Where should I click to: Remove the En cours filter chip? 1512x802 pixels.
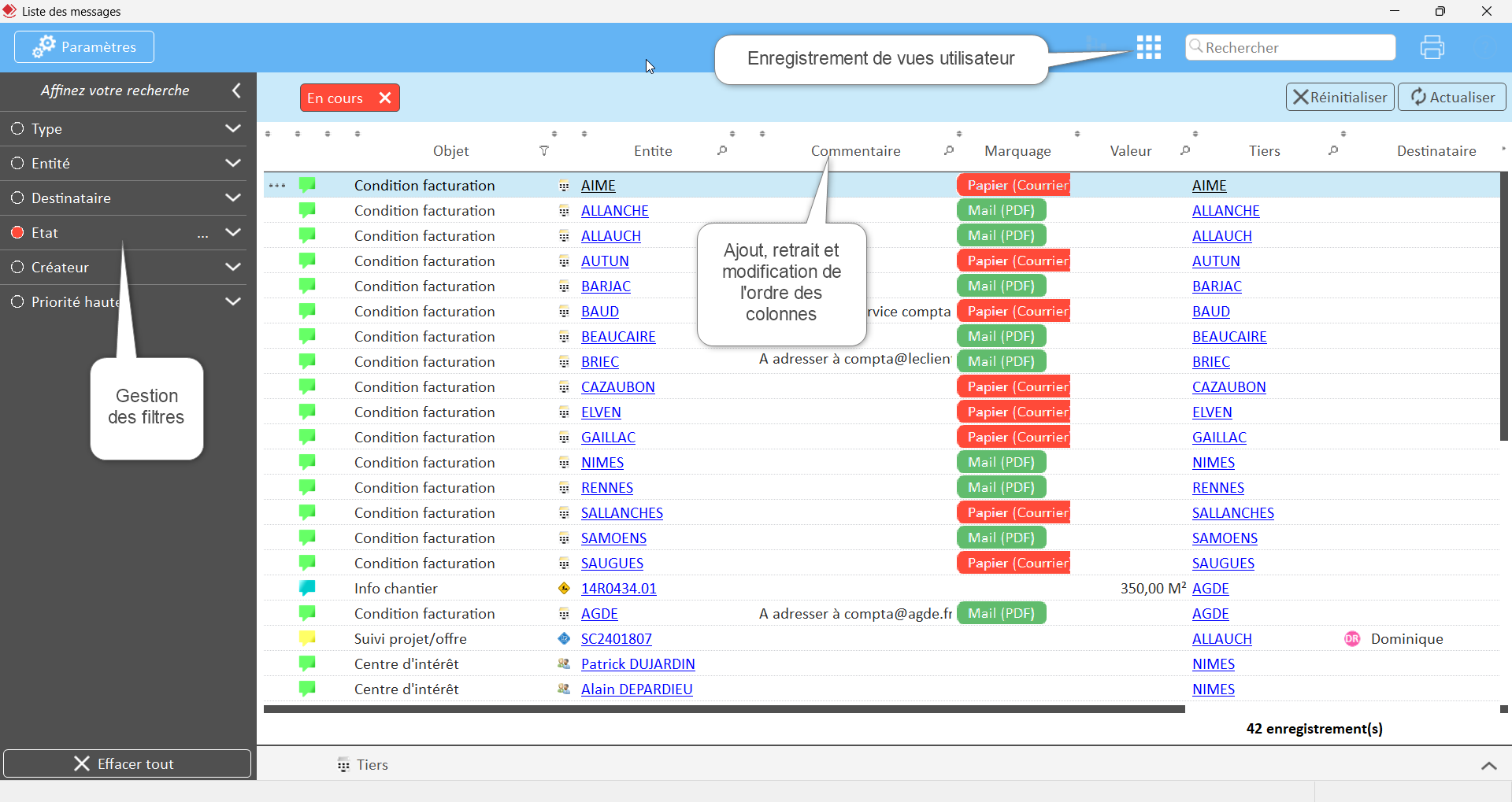pos(385,98)
